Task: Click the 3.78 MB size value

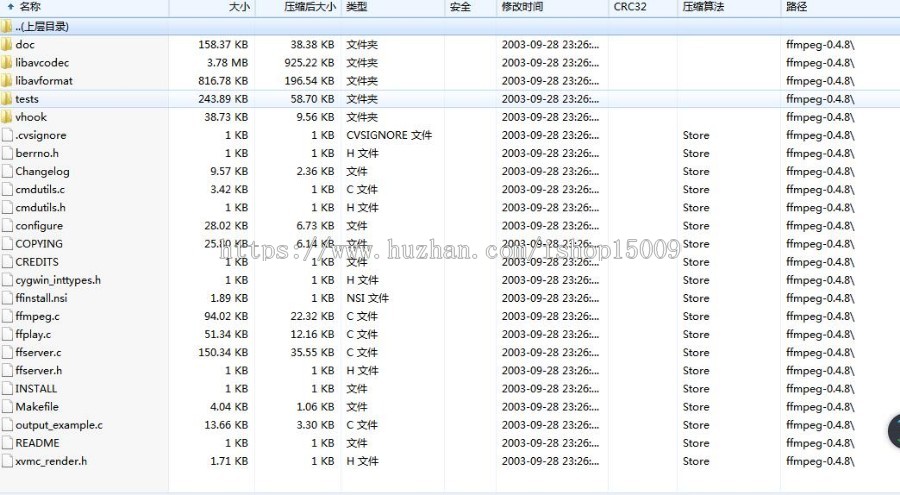Action: (227, 63)
